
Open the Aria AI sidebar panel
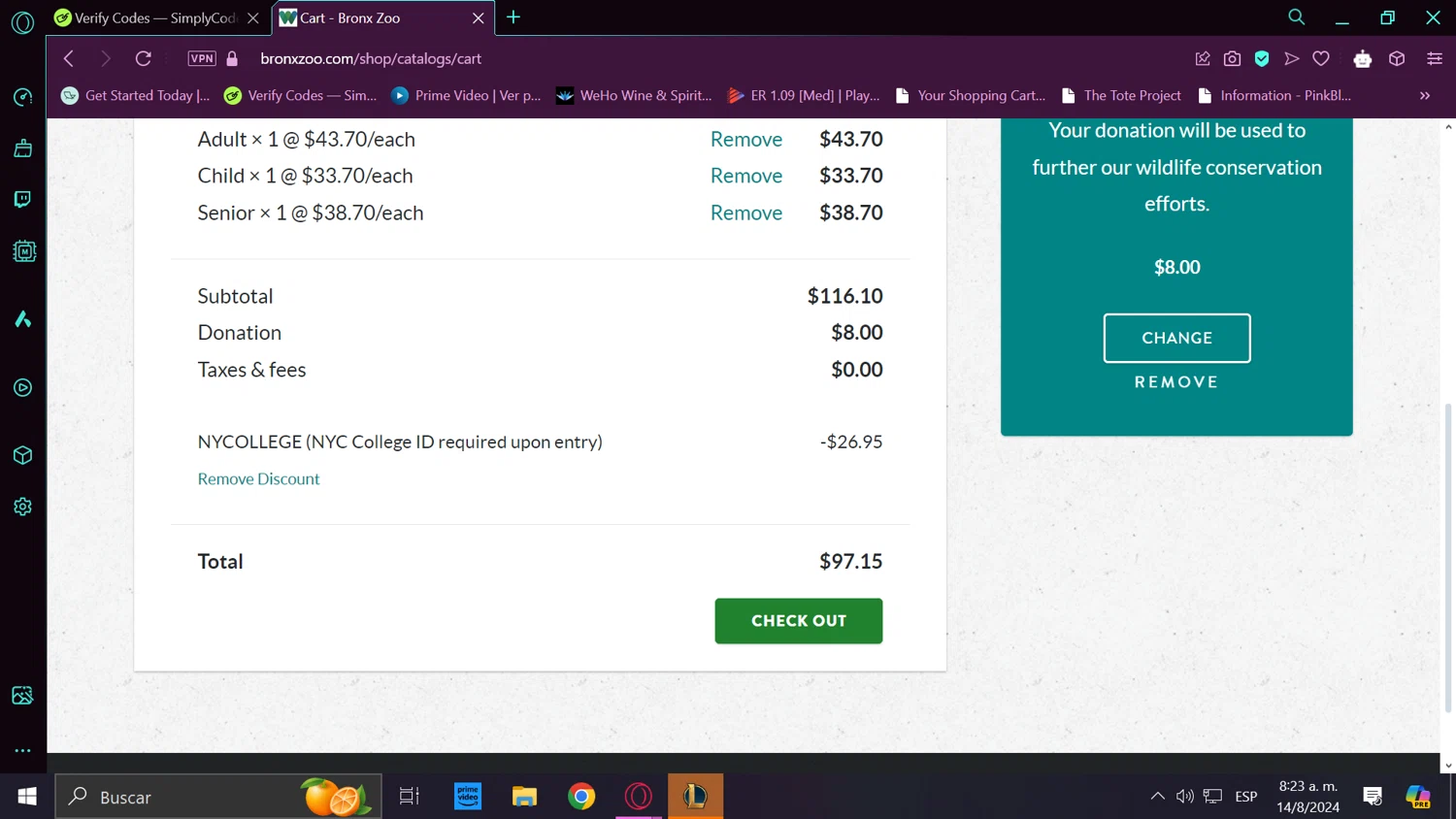(22, 319)
